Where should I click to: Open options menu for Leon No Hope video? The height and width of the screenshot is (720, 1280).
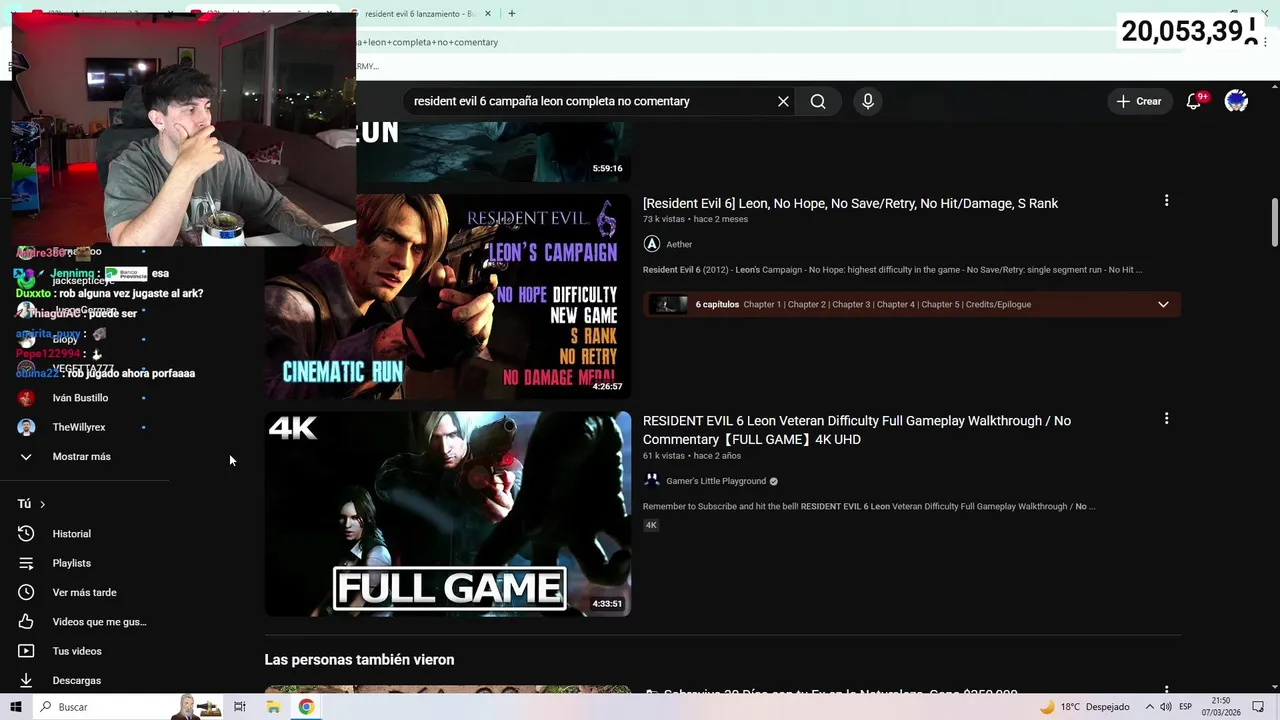click(x=1166, y=201)
